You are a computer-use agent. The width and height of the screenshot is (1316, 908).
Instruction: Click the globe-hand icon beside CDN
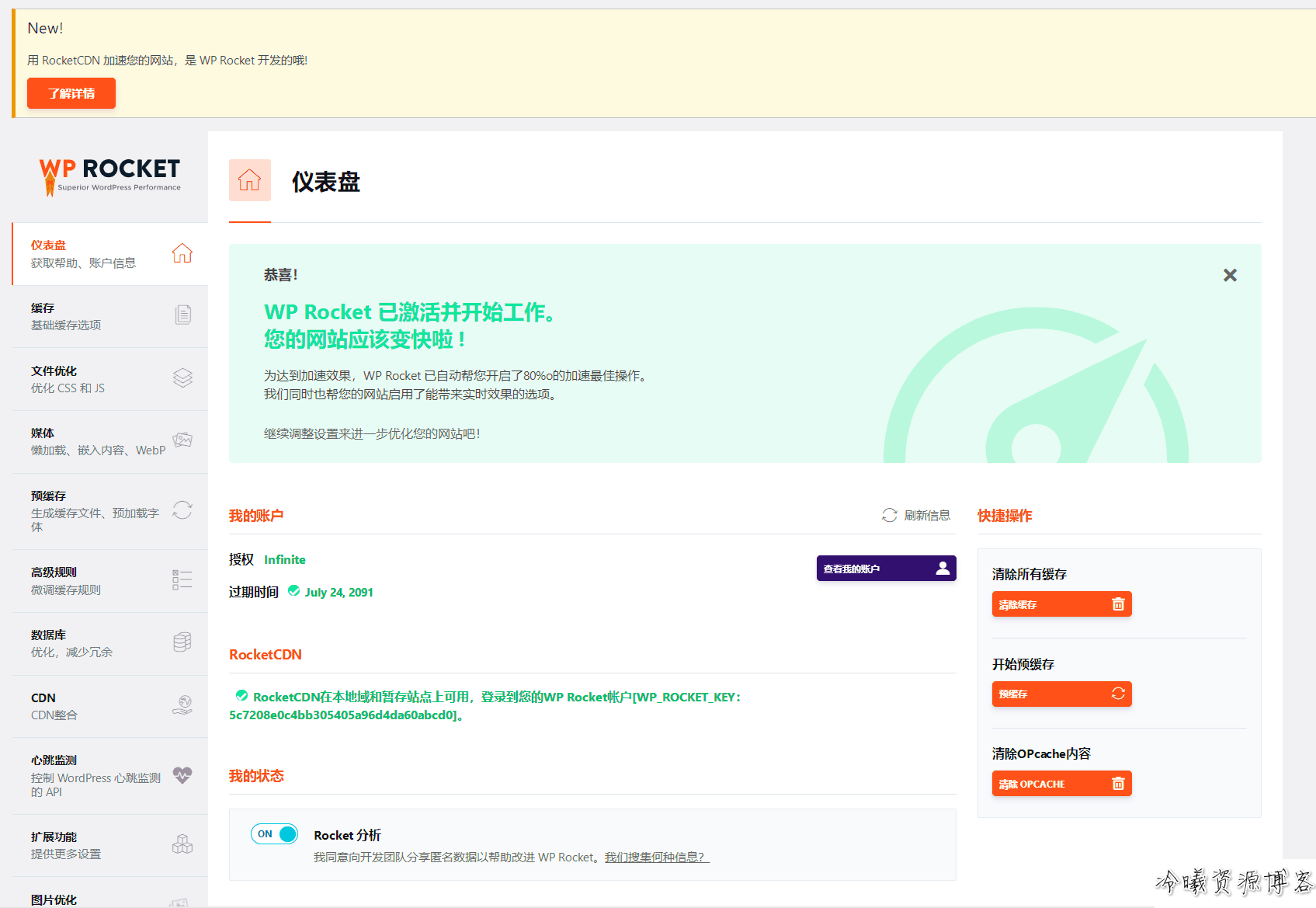182,704
